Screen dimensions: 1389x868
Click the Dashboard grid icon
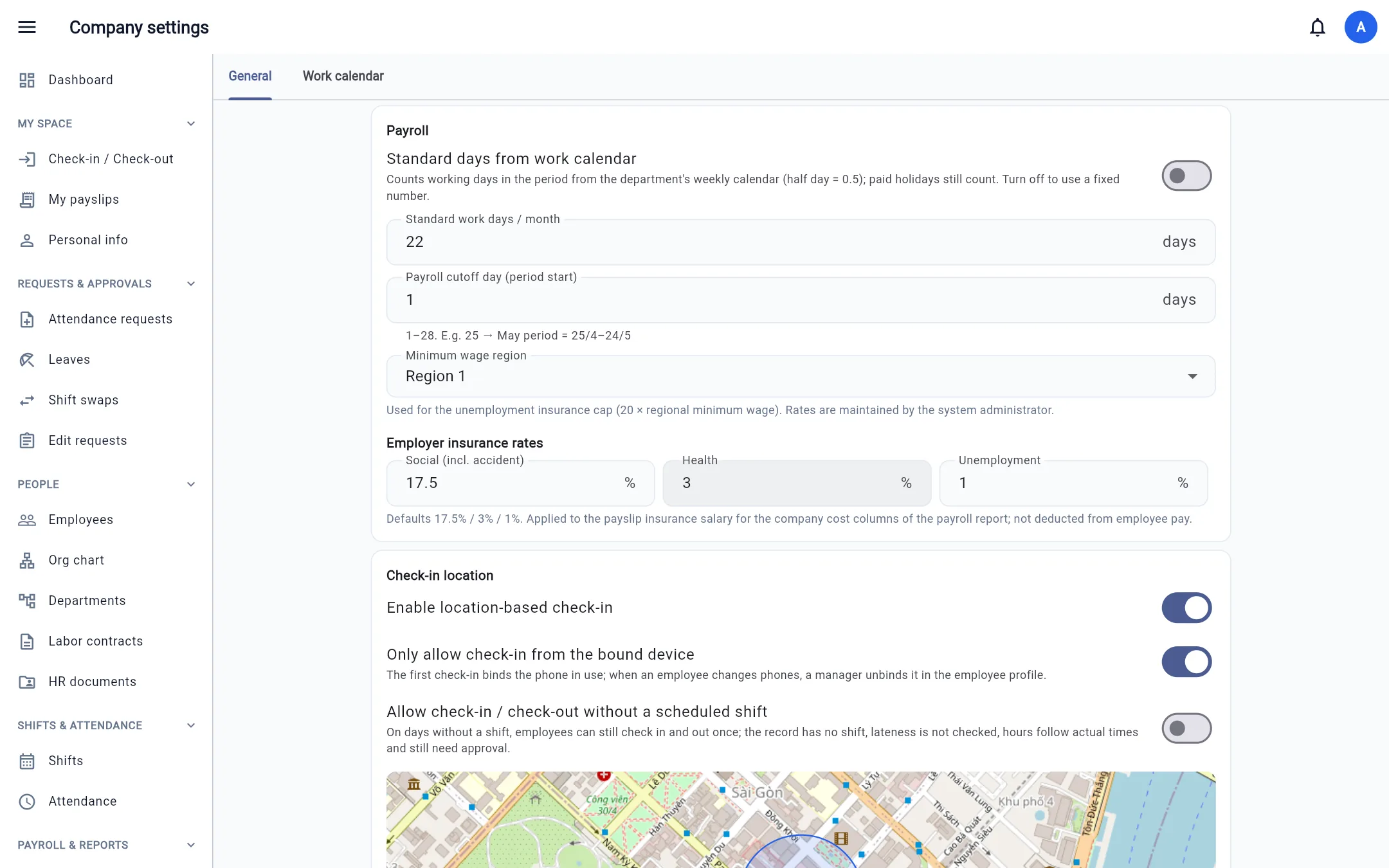(x=27, y=80)
